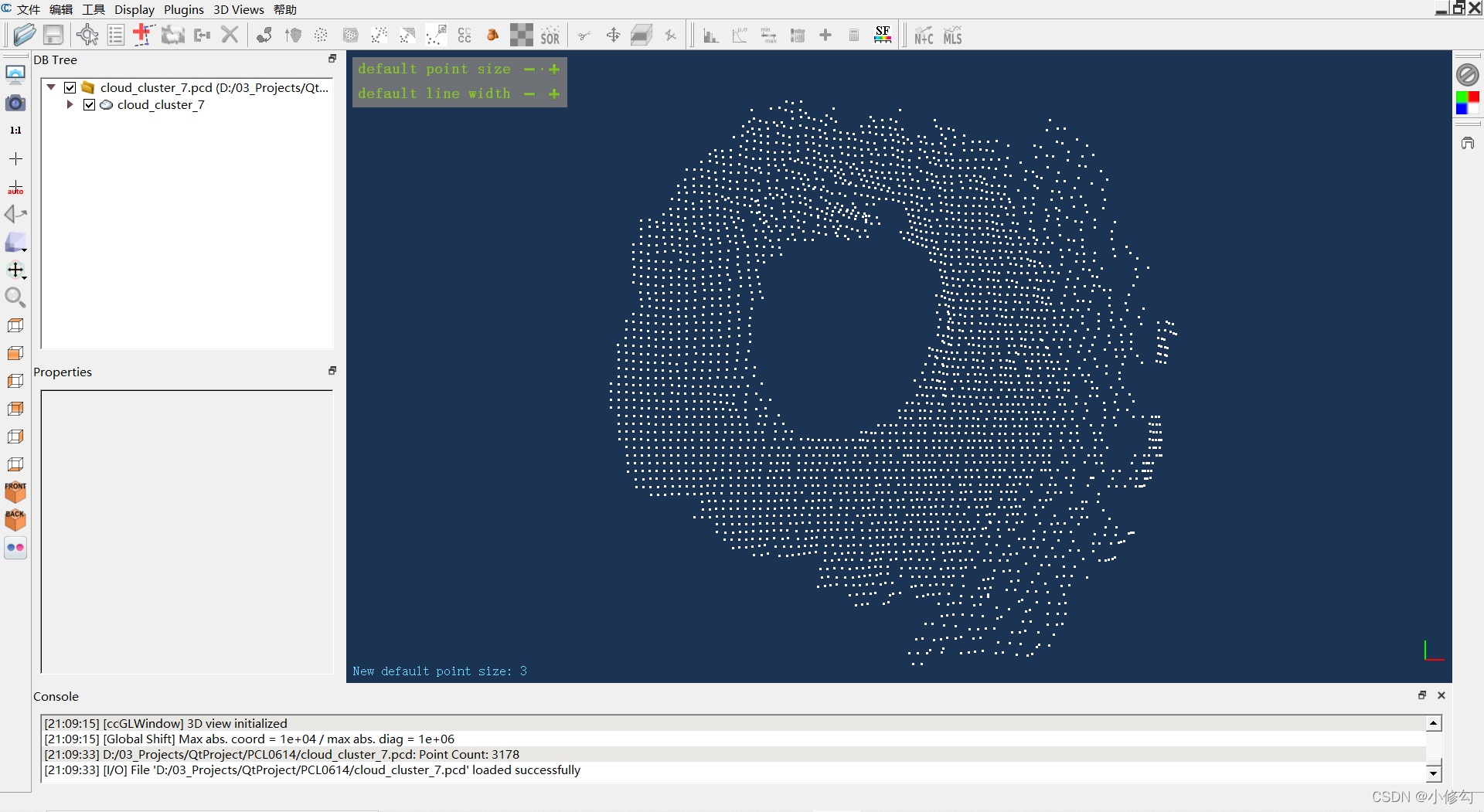This screenshot has width=1484, height=812.
Task: Open the scalar field color scale (SF) icon
Action: point(883,35)
